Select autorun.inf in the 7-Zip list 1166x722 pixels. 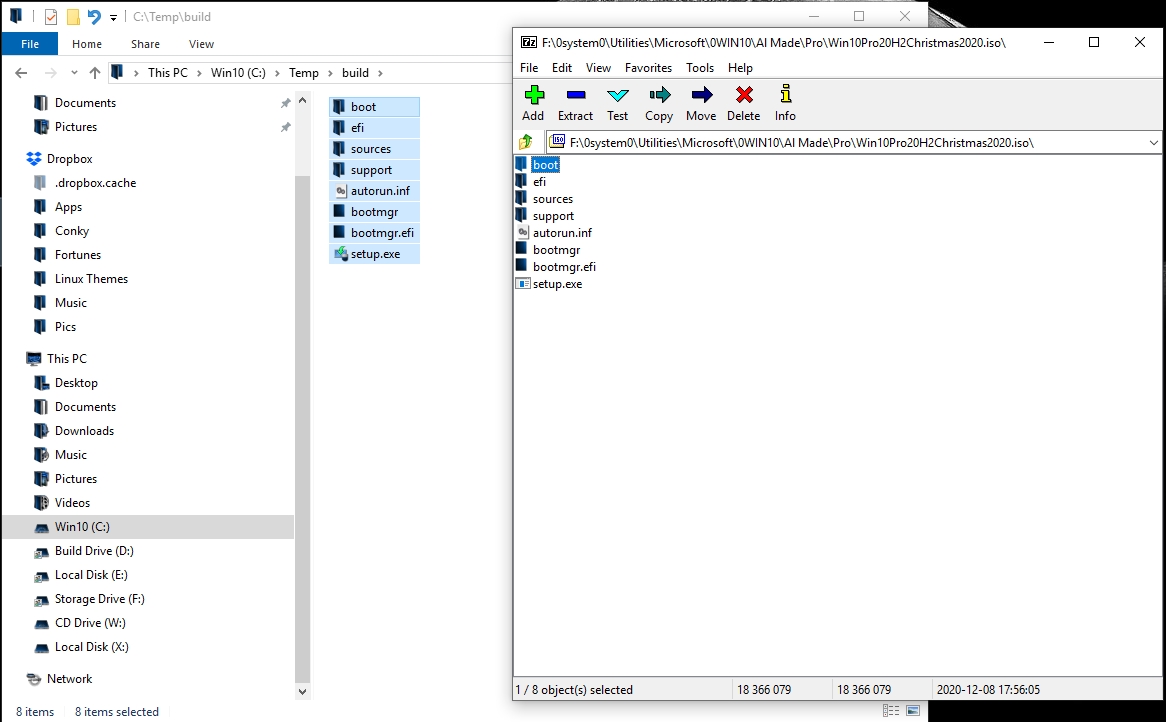point(562,233)
